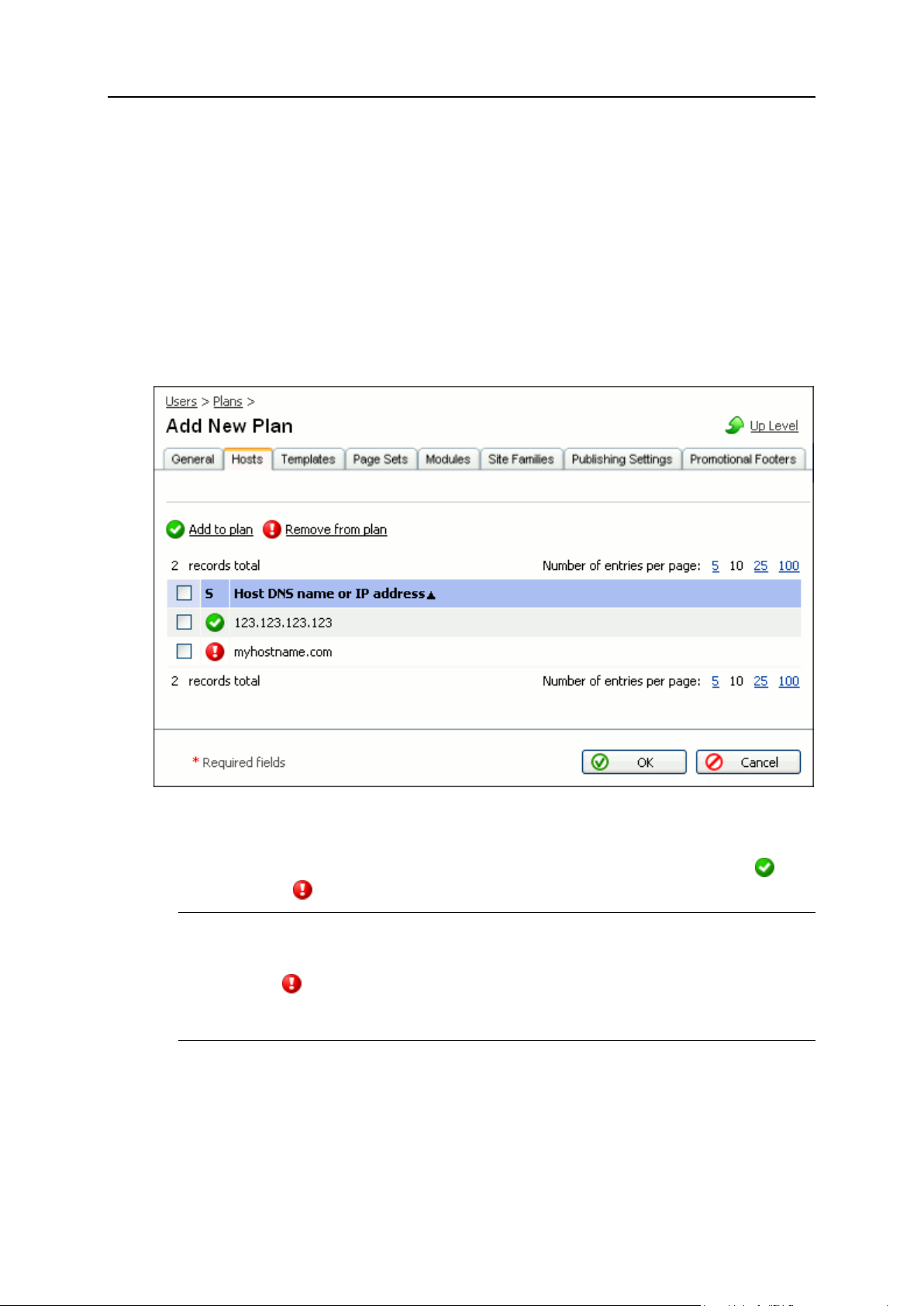The image size is (924, 1306).
Task: Open the Modules tab
Action: tap(448, 460)
